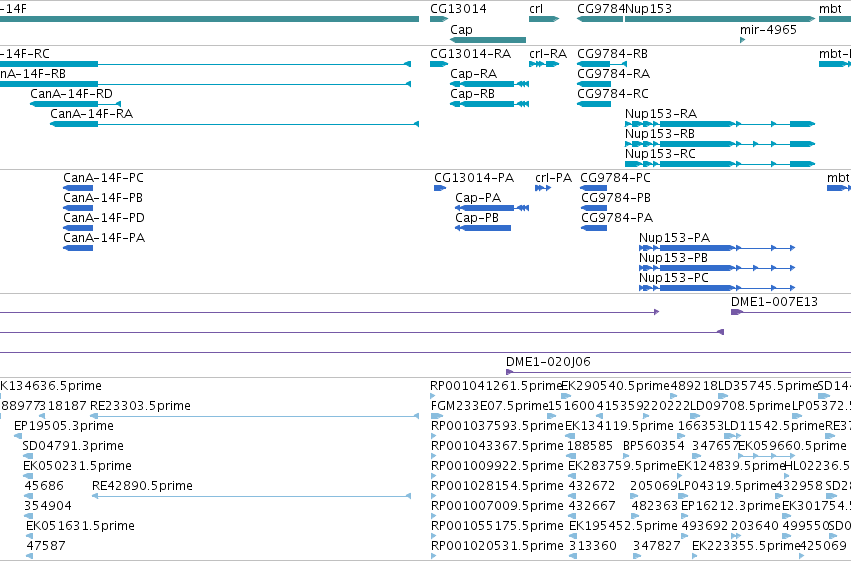The image size is (851, 561).
Task: Select the 45686 feature label
Action: click(x=44, y=486)
